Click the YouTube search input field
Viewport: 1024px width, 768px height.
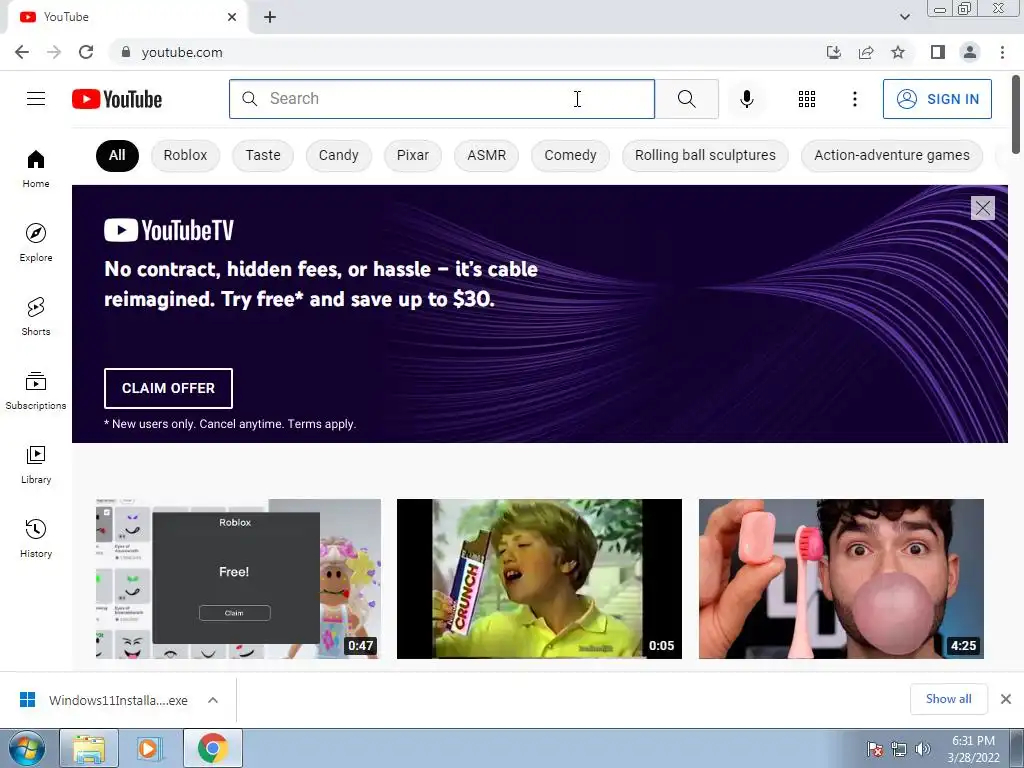[x=442, y=99]
